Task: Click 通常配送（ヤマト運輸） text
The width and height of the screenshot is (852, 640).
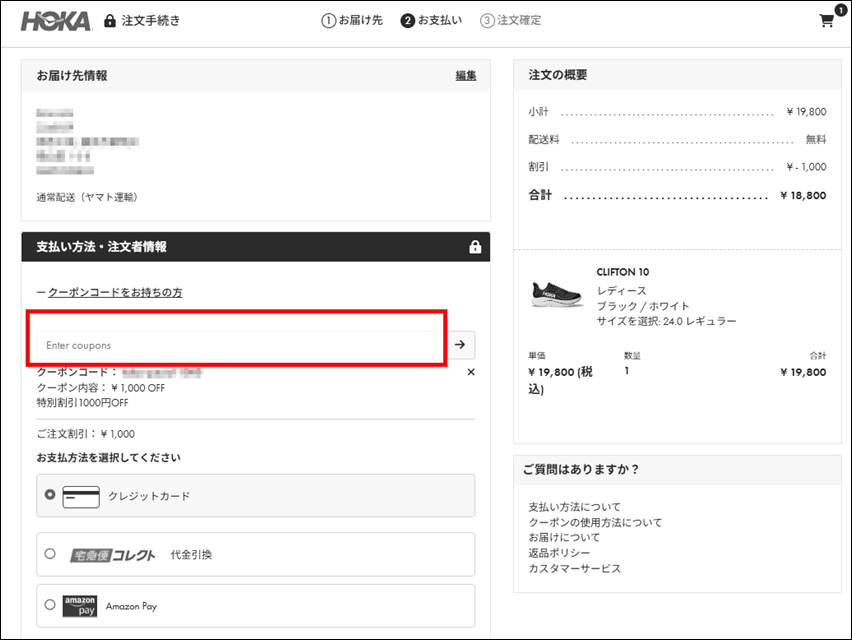Action: point(87,197)
